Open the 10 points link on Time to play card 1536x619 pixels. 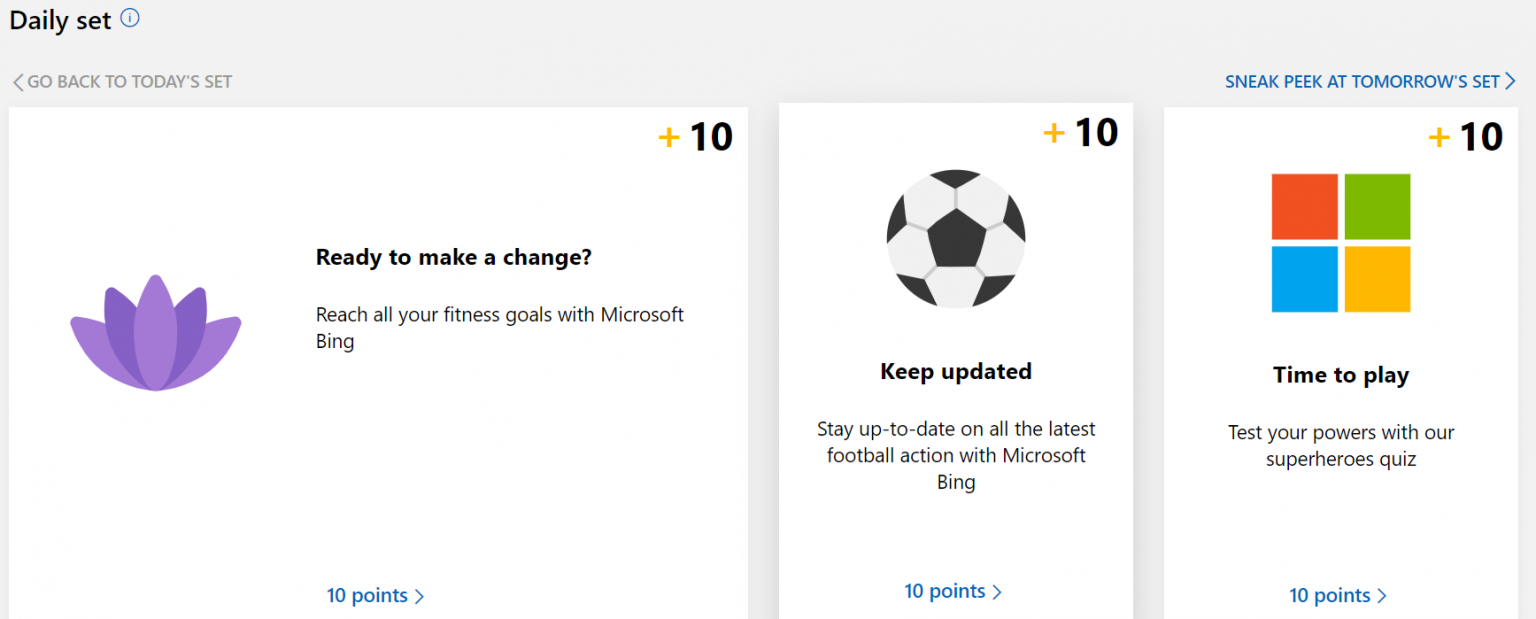tap(1331, 595)
